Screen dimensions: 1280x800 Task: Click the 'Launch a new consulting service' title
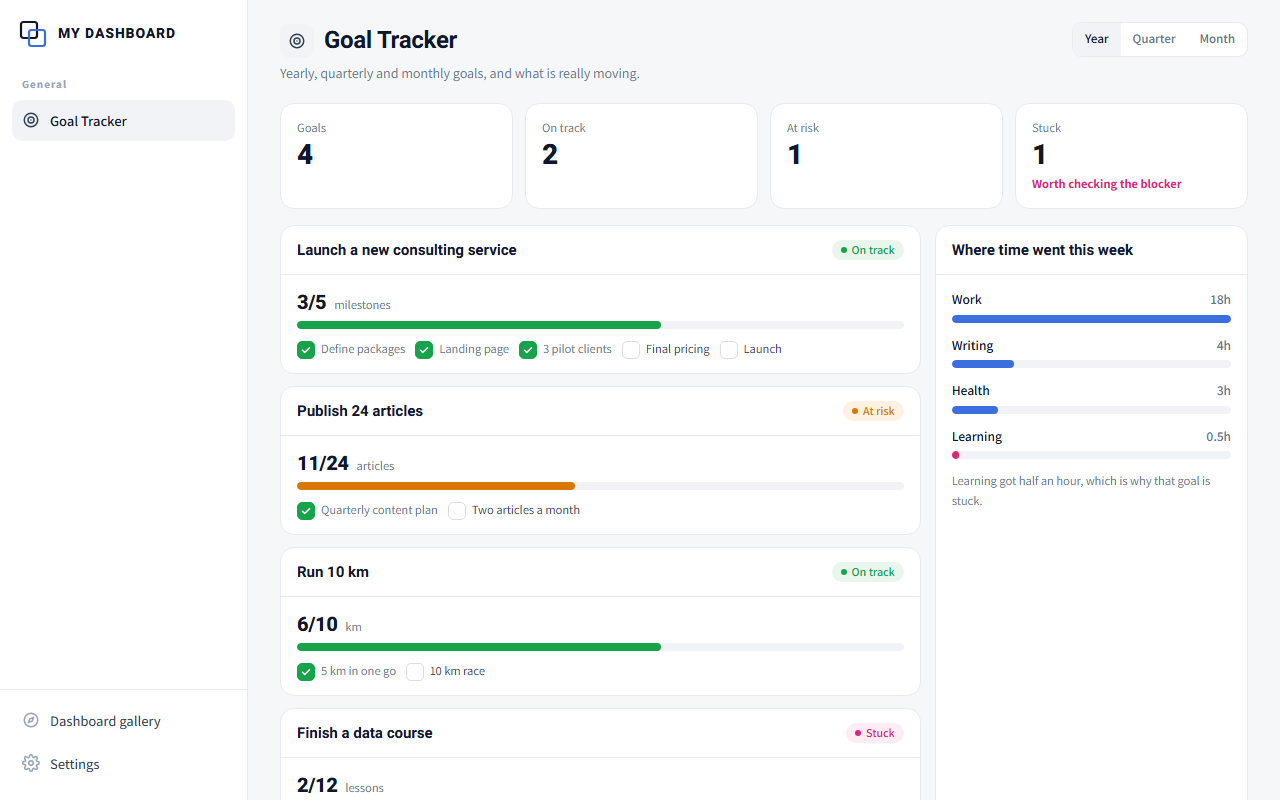point(407,250)
